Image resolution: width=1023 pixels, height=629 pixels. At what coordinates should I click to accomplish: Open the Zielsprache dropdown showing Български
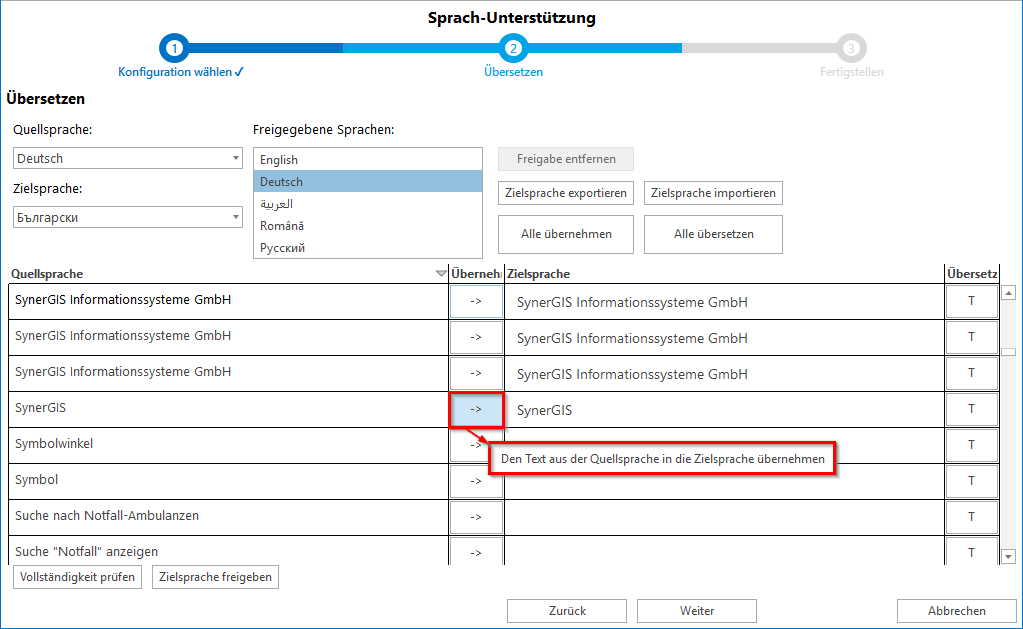(x=128, y=217)
